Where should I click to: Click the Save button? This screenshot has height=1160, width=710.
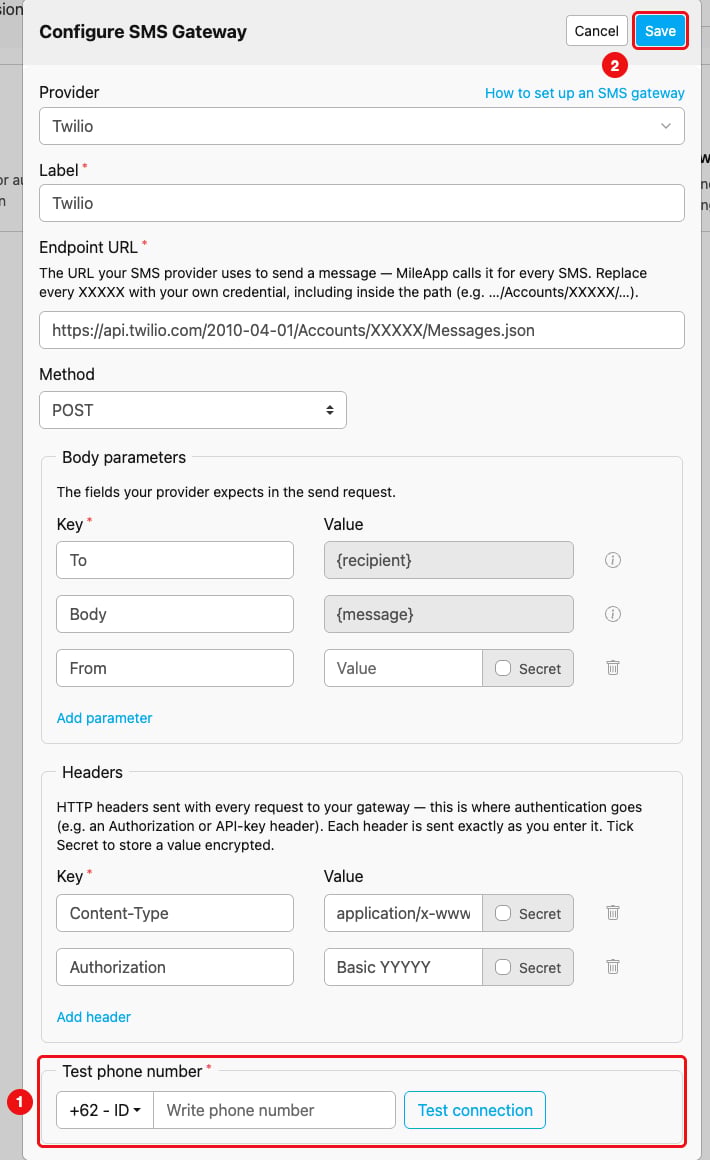point(660,31)
